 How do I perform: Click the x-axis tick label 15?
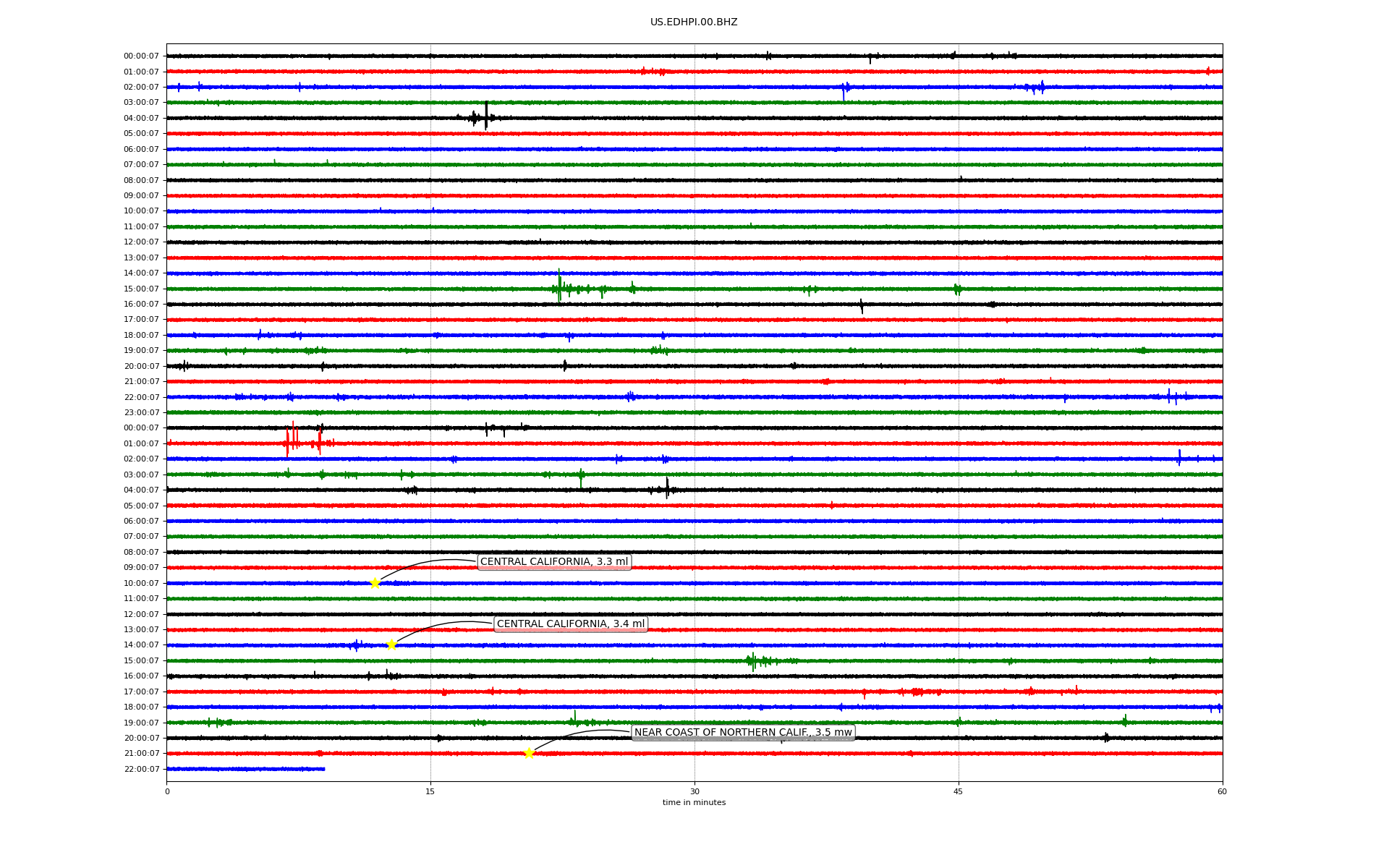point(430,791)
